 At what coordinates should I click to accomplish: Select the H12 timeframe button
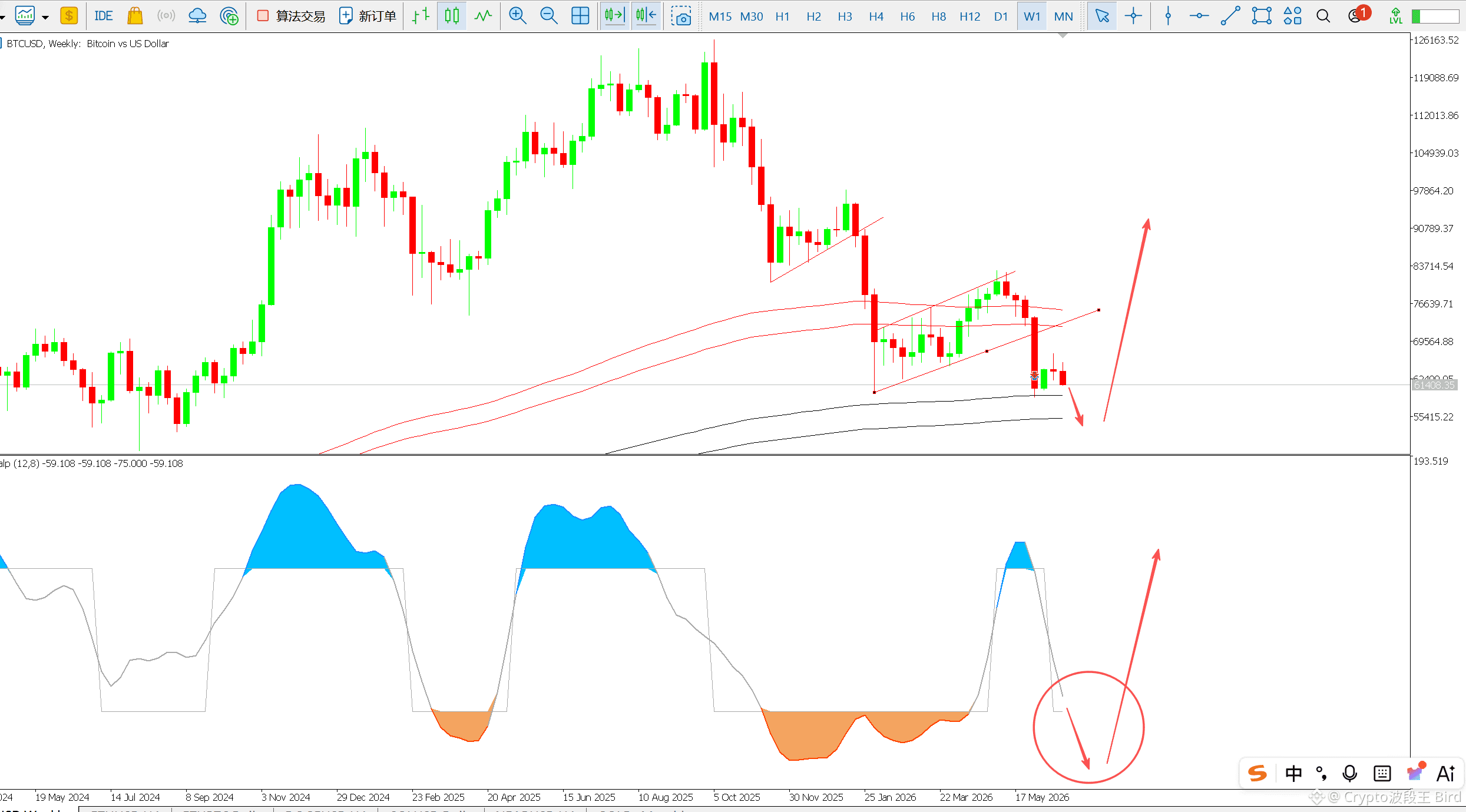coord(970,16)
